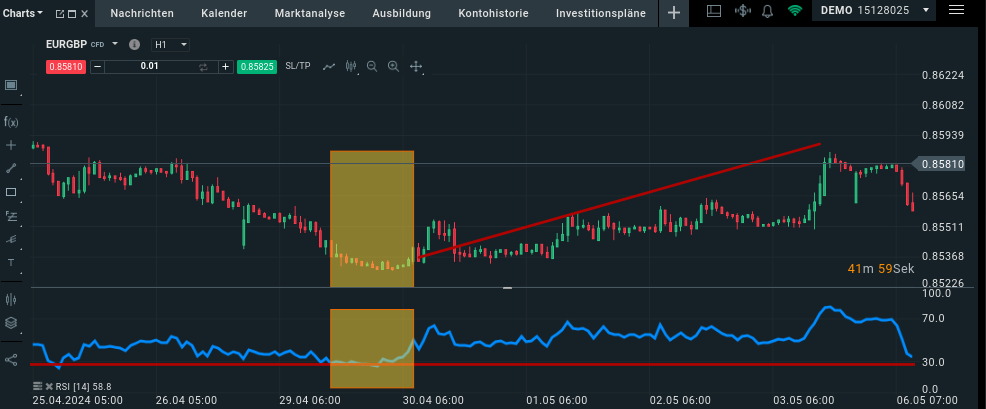Image resolution: width=986 pixels, height=409 pixels.
Task: Open EURGBP instrument info icon
Action: pos(134,44)
